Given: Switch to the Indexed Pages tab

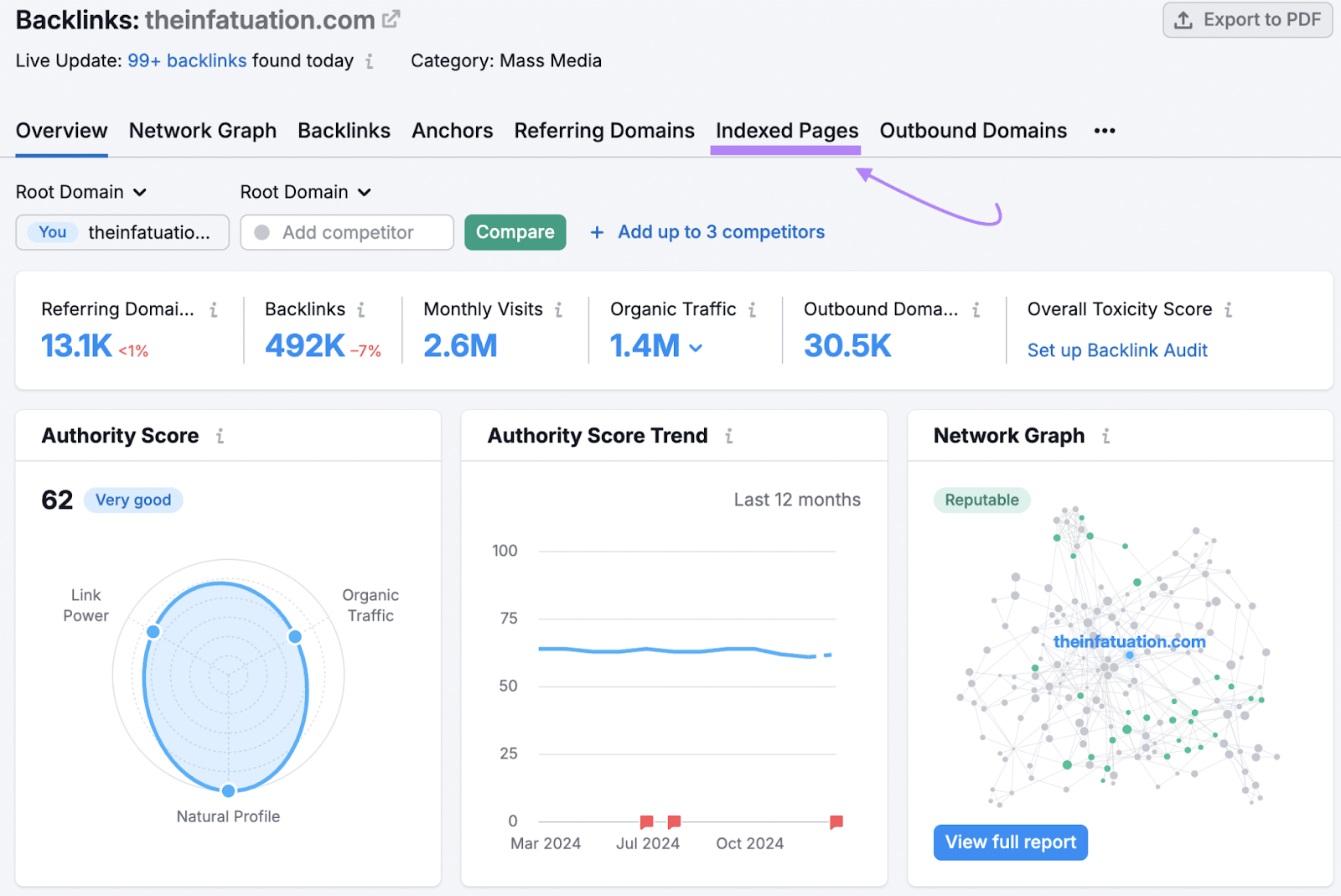Looking at the screenshot, I should [x=786, y=131].
